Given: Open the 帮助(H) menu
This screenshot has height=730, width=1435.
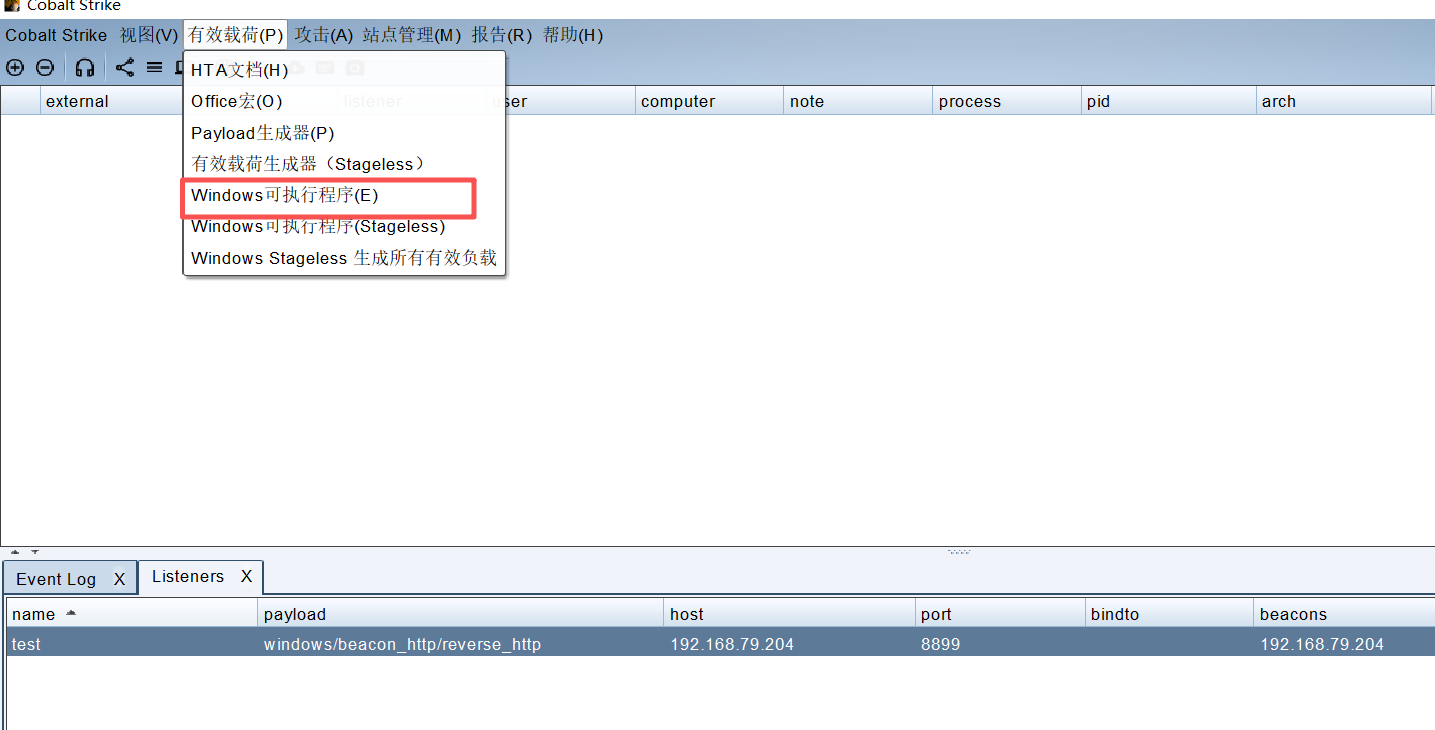Looking at the screenshot, I should (x=573, y=35).
